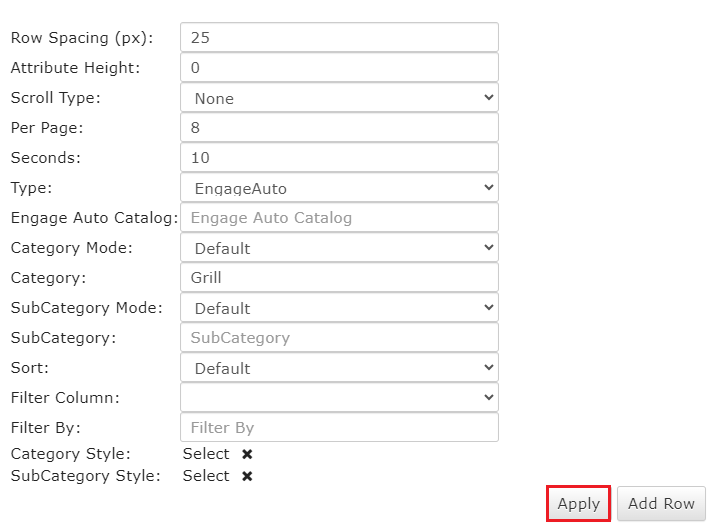Click Select link for Category Style
715x527 pixels.
pos(206,454)
